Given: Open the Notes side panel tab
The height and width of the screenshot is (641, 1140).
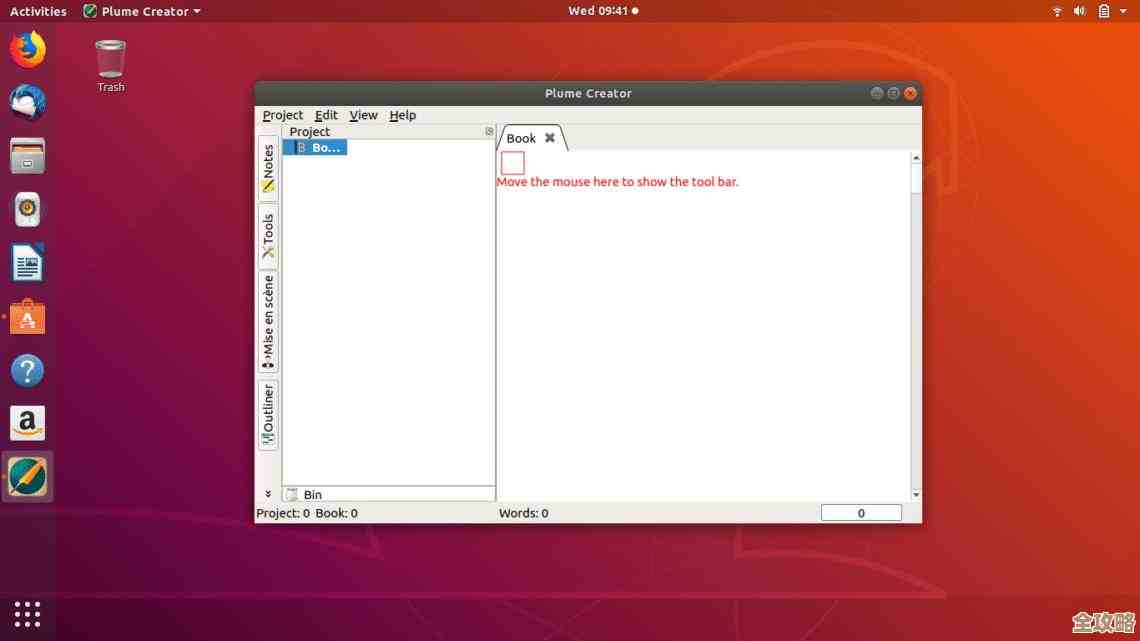Looking at the screenshot, I should (268, 168).
